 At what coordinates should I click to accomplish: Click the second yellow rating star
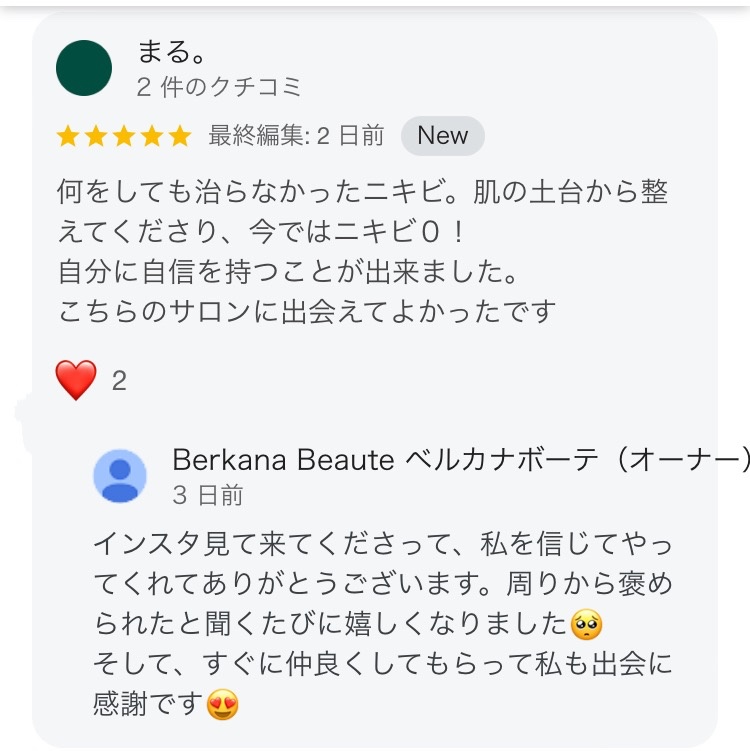click(96, 136)
